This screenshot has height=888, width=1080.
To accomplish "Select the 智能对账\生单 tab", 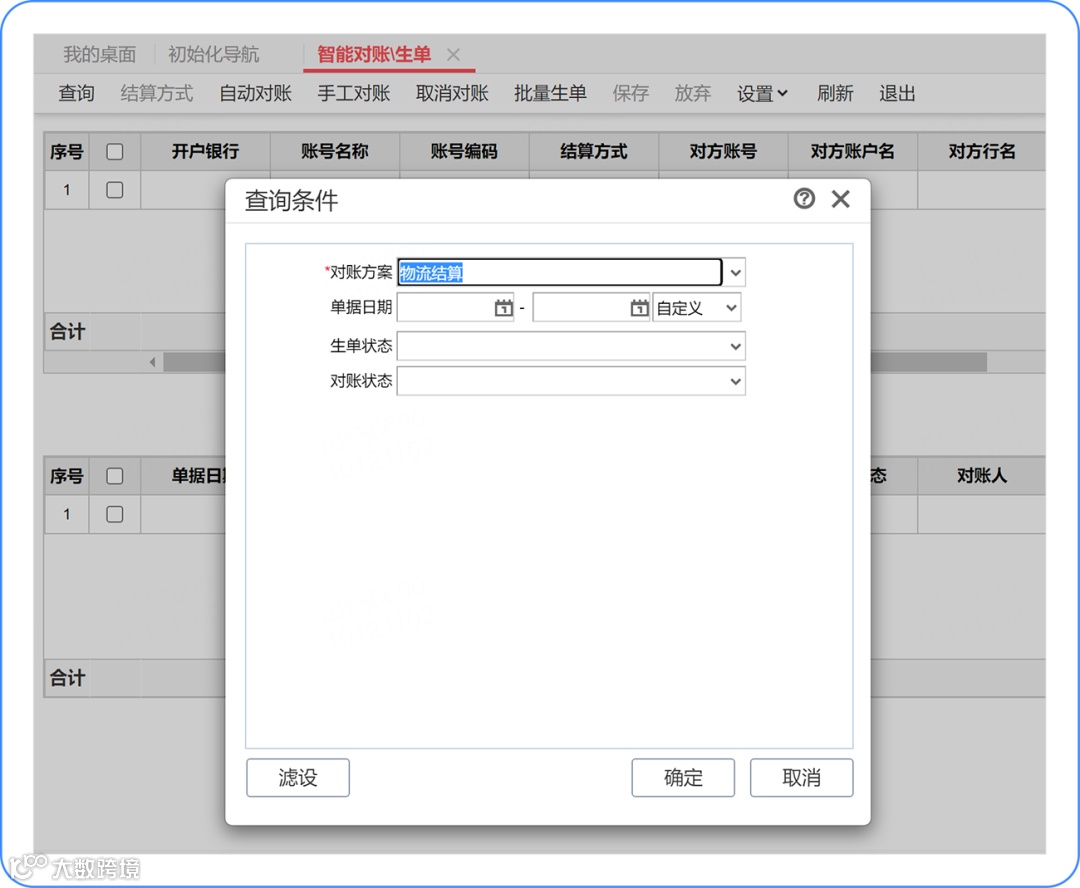I will tap(374, 54).
